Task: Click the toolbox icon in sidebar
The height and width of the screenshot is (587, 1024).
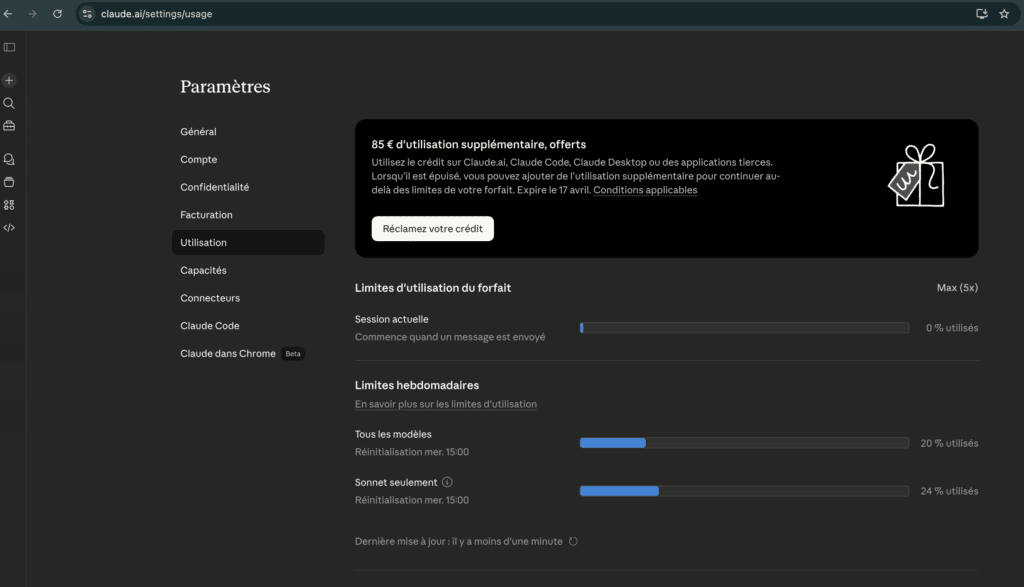Action: [x=9, y=126]
